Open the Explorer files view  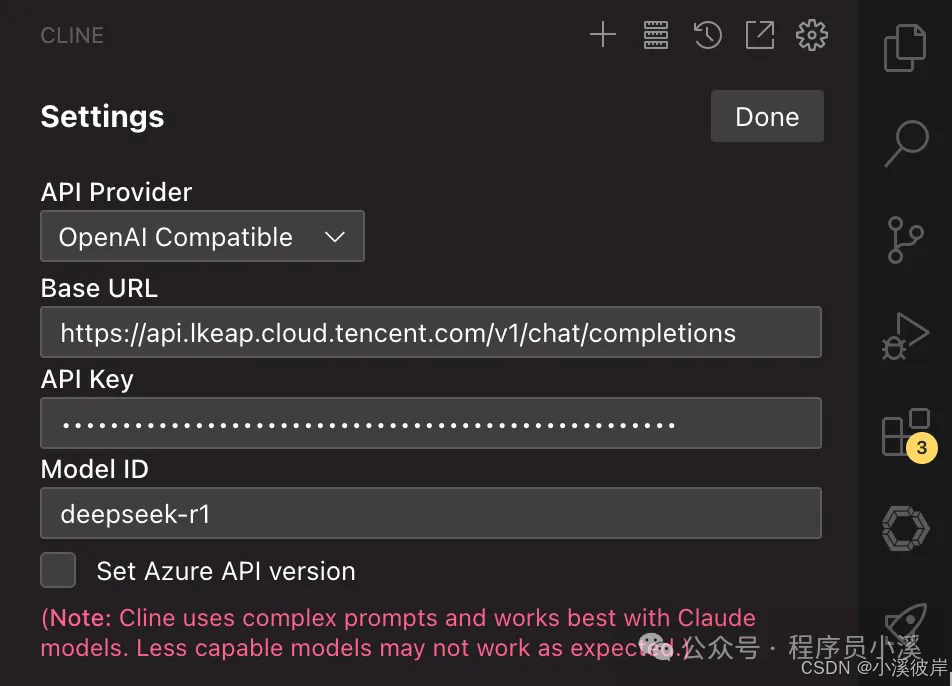pos(906,48)
